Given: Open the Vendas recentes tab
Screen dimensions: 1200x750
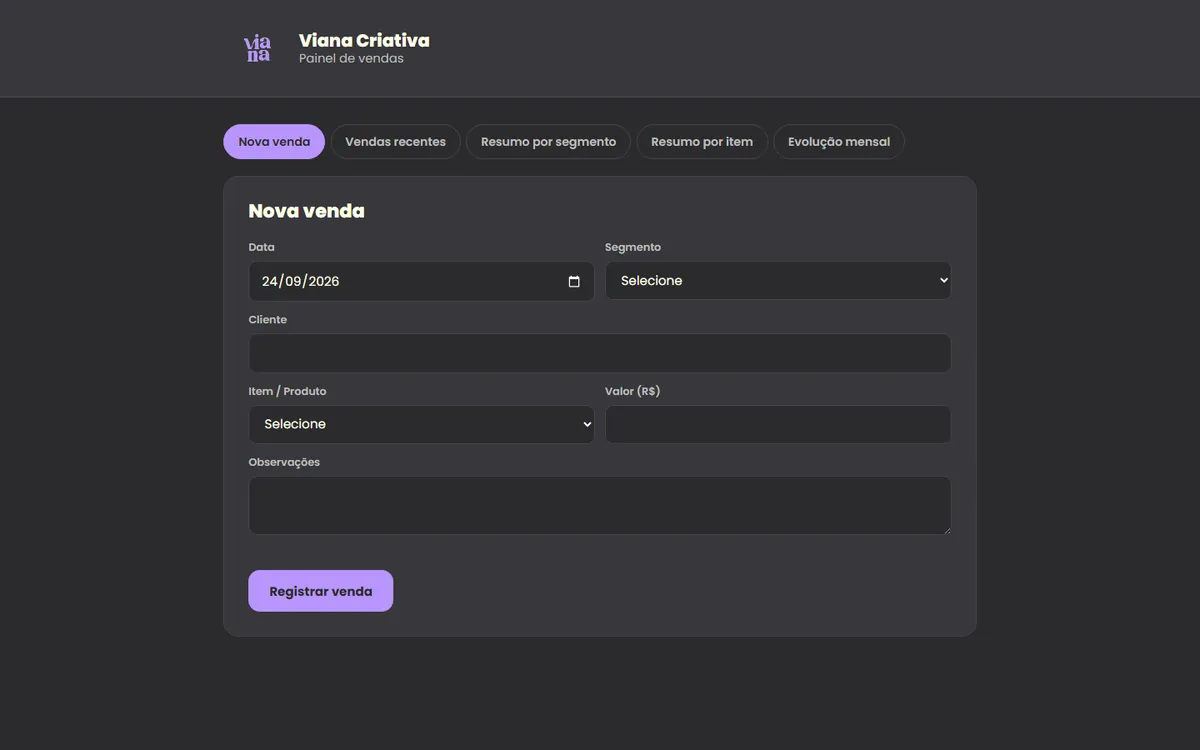Looking at the screenshot, I should click(x=395, y=142).
